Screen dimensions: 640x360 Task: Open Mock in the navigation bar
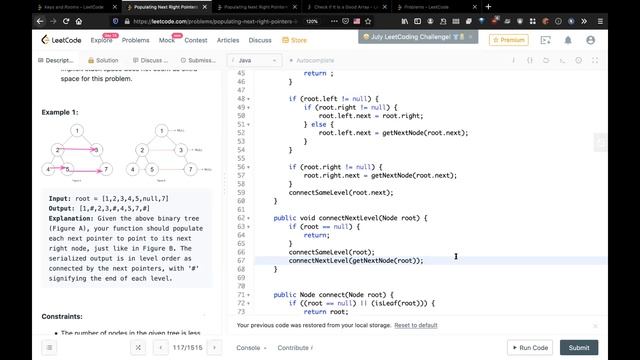pyautogui.click(x=167, y=40)
